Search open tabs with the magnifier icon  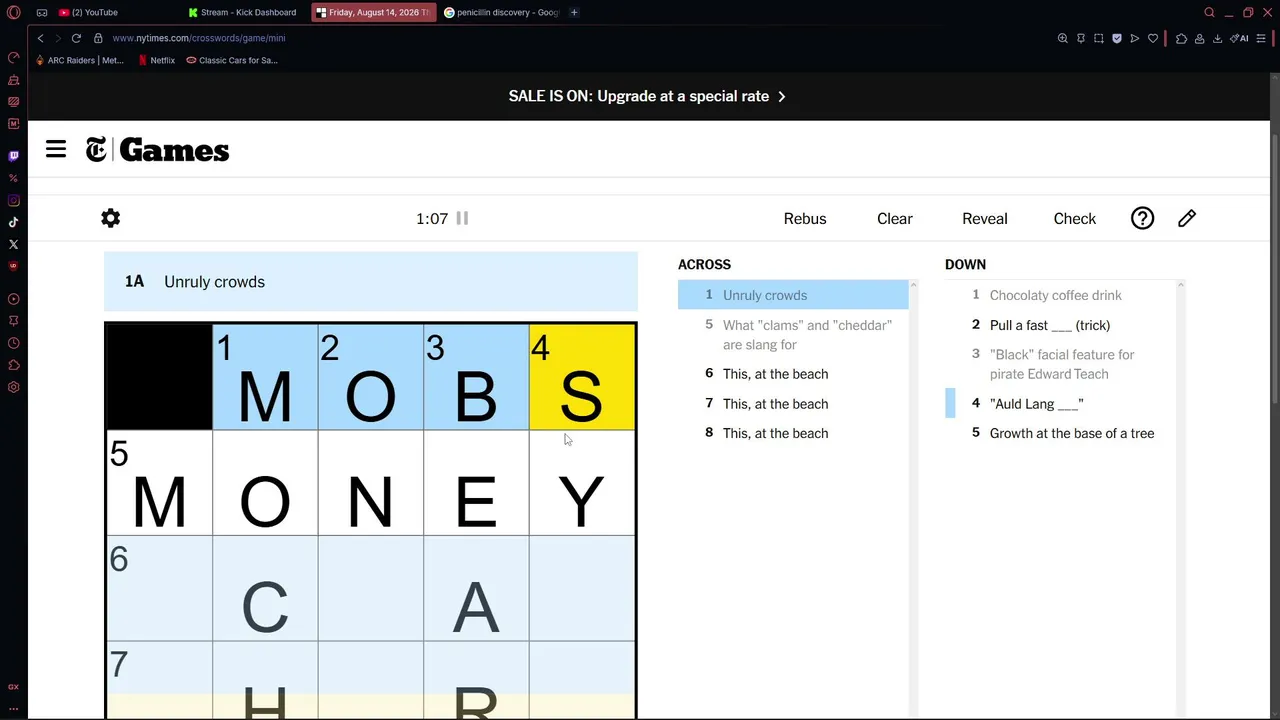(x=1209, y=12)
